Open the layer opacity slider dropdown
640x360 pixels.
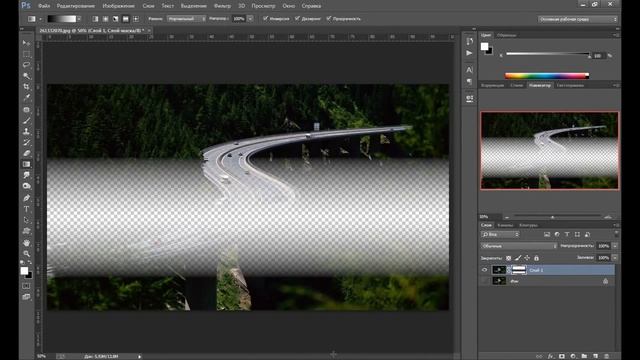click(x=615, y=246)
